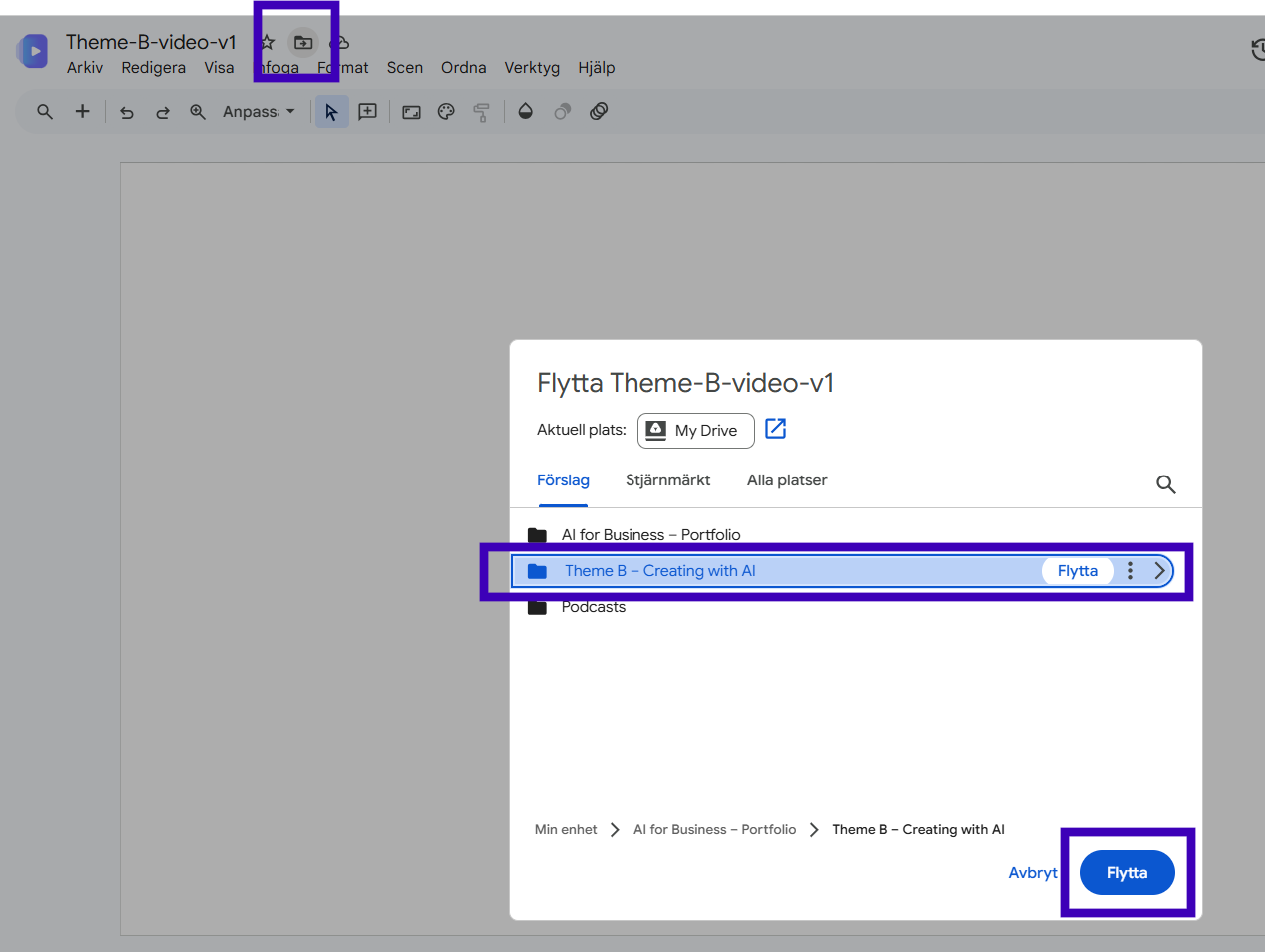Switch to the Alla platser tab
Image resolution: width=1265 pixels, height=952 pixels.
(x=787, y=480)
